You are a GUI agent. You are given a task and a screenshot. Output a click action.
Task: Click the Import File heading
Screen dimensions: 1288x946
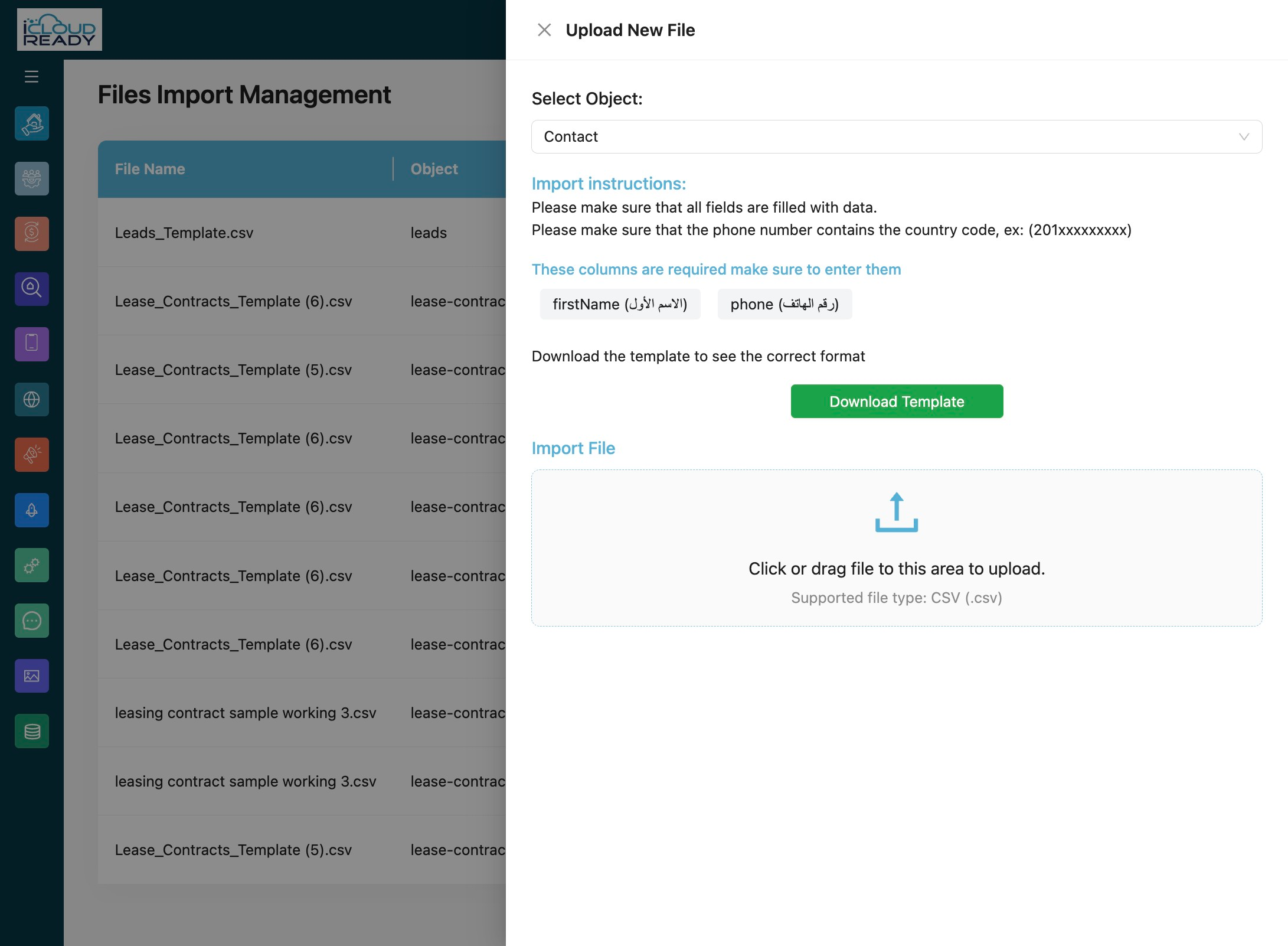573,448
